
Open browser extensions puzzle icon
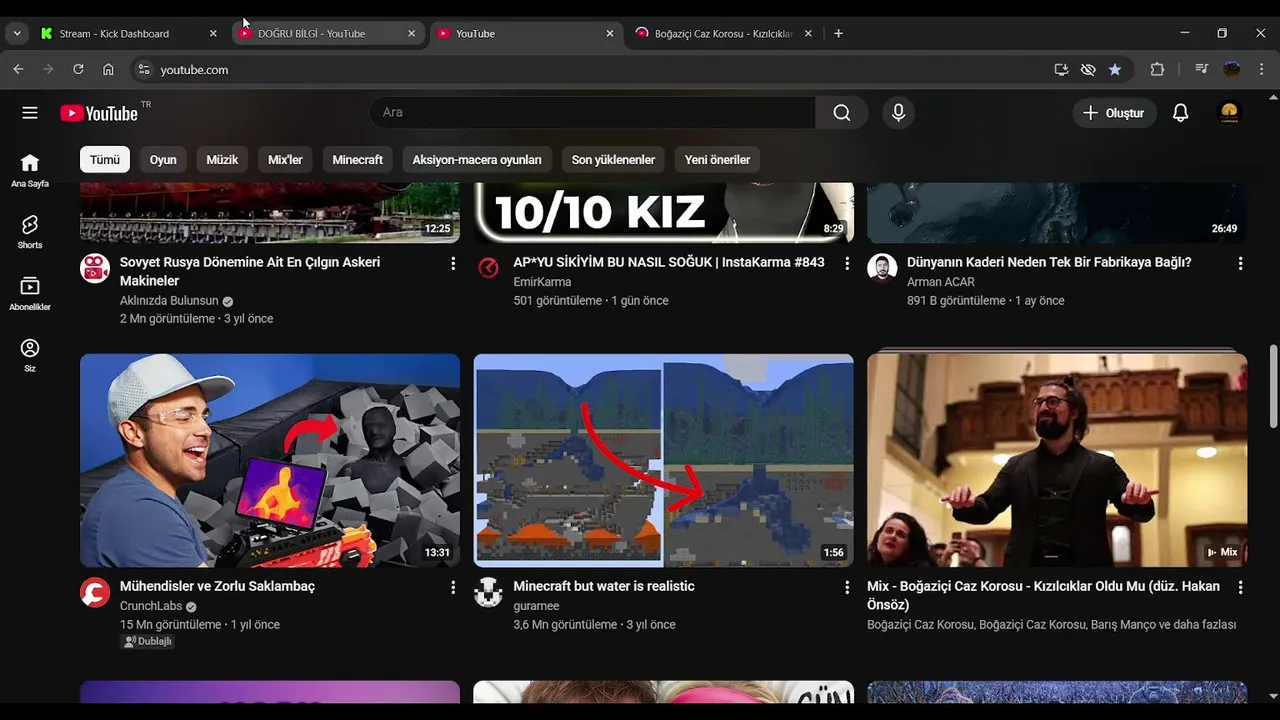point(1157,69)
